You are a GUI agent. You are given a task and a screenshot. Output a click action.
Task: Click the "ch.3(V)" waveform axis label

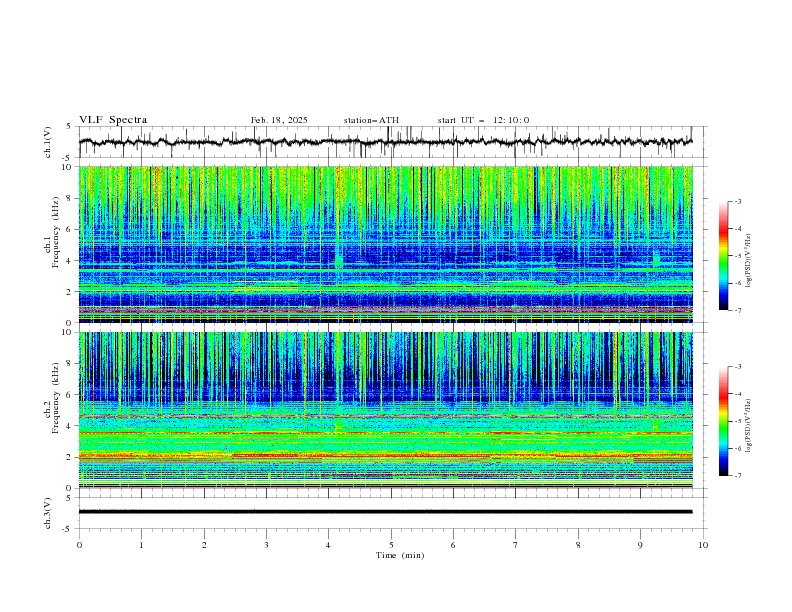pos(48,513)
